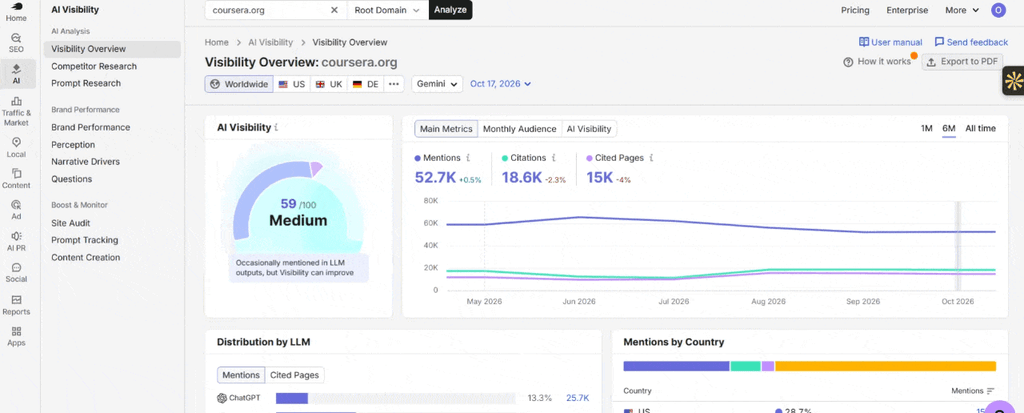Screen dimensions: 1024x413
Task: Click the orange segment of country bar
Action: point(886,366)
